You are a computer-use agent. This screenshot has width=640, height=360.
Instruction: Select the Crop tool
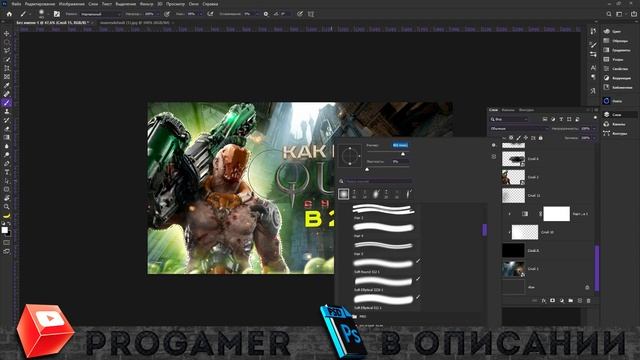7,68
